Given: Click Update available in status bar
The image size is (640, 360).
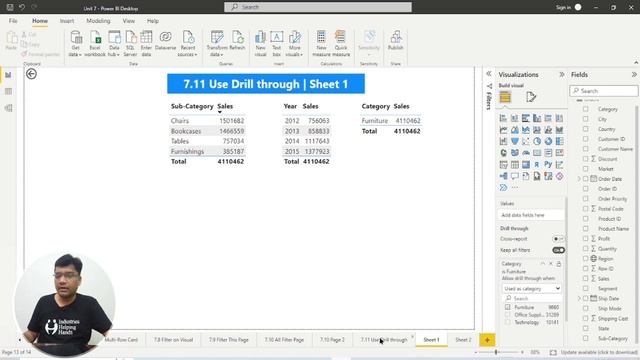Looking at the screenshot, I should 599,352.
